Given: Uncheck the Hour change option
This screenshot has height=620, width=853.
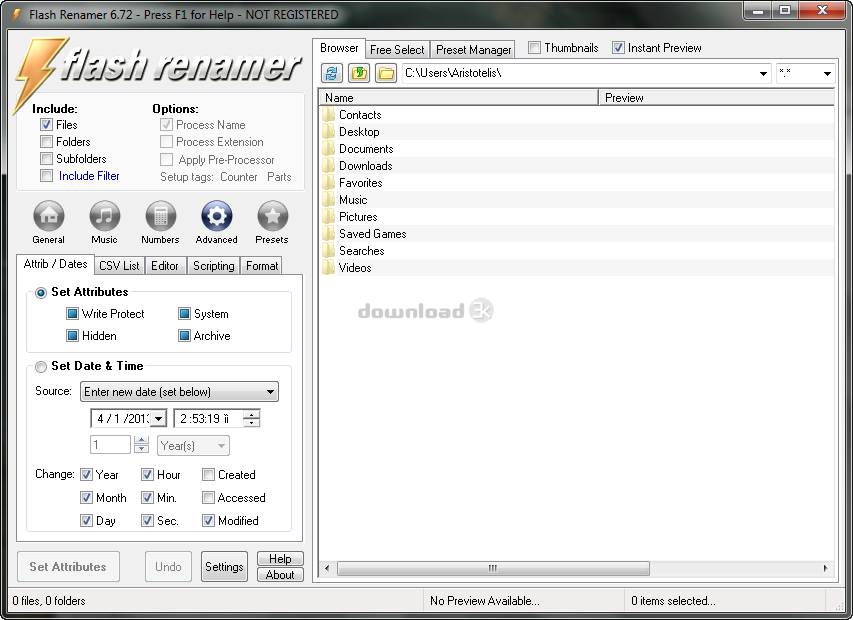Looking at the screenshot, I should pos(147,475).
